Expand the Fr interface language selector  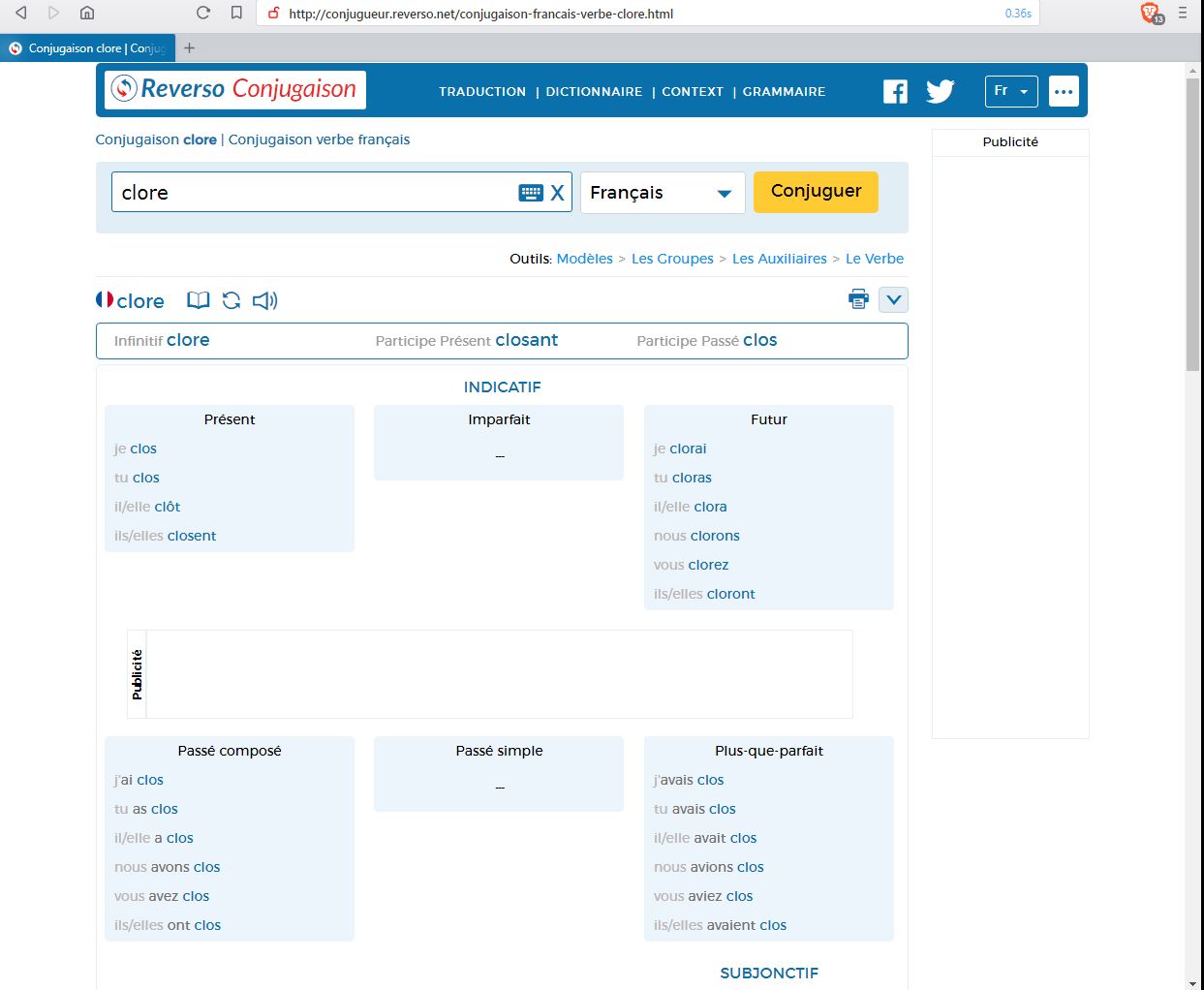pos(1011,91)
